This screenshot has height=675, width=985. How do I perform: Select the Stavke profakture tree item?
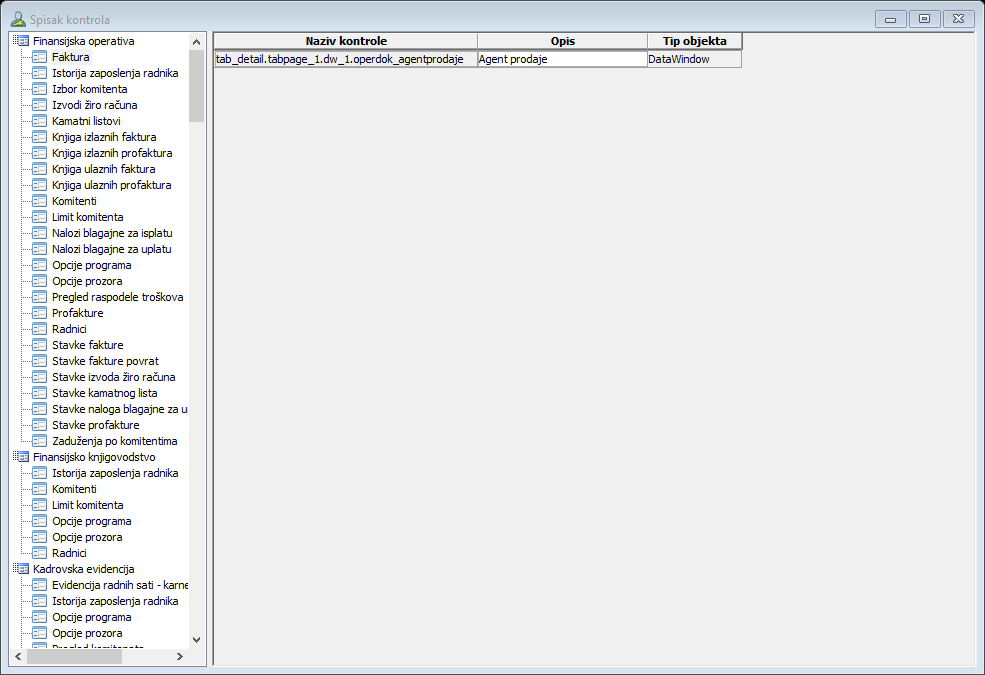95,425
